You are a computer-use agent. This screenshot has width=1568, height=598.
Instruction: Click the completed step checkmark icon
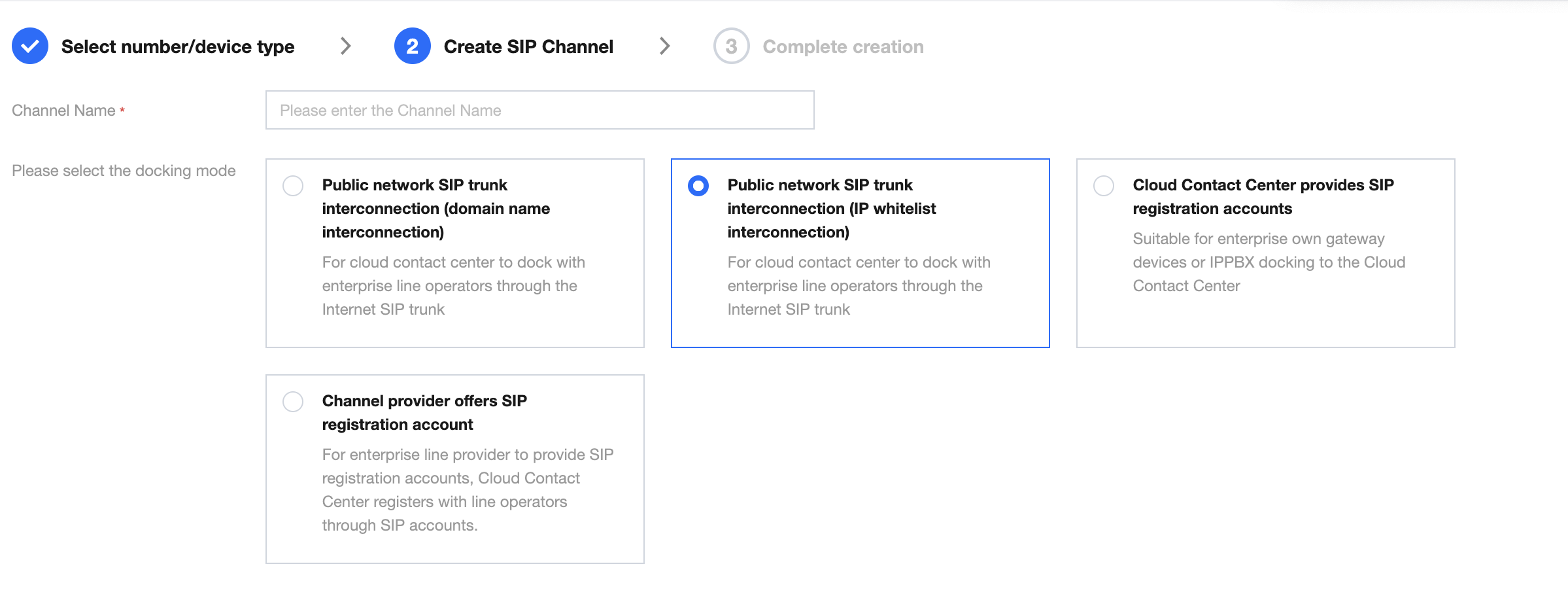(x=30, y=46)
